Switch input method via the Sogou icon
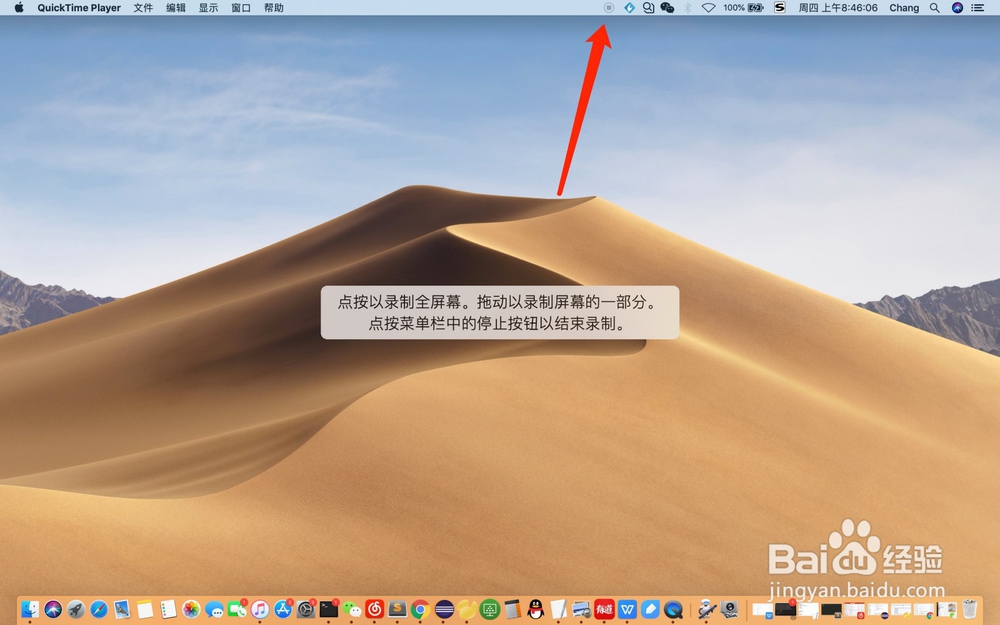Image resolution: width=1000 pixels, height=625 pixels. (779, 8)
